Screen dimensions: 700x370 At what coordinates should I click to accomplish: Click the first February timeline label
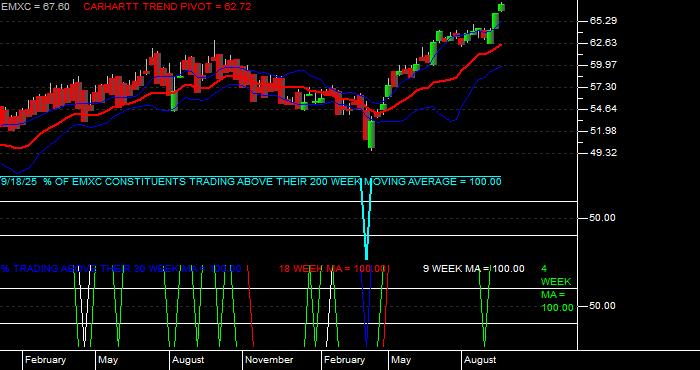[46, 360]
